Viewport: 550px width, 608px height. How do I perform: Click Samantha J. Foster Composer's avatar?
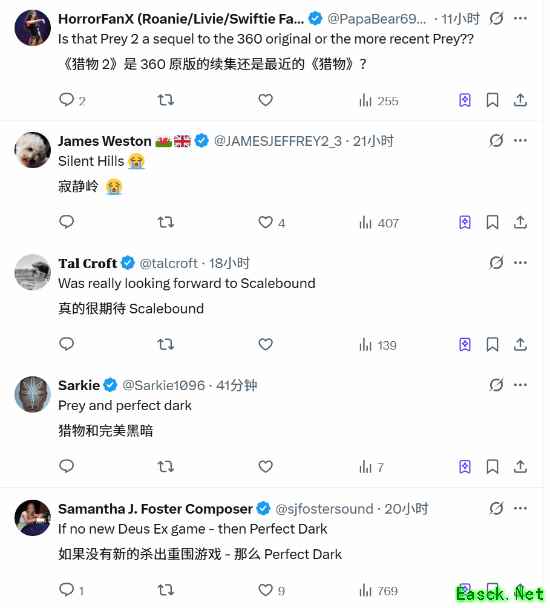tap(33, 518)
